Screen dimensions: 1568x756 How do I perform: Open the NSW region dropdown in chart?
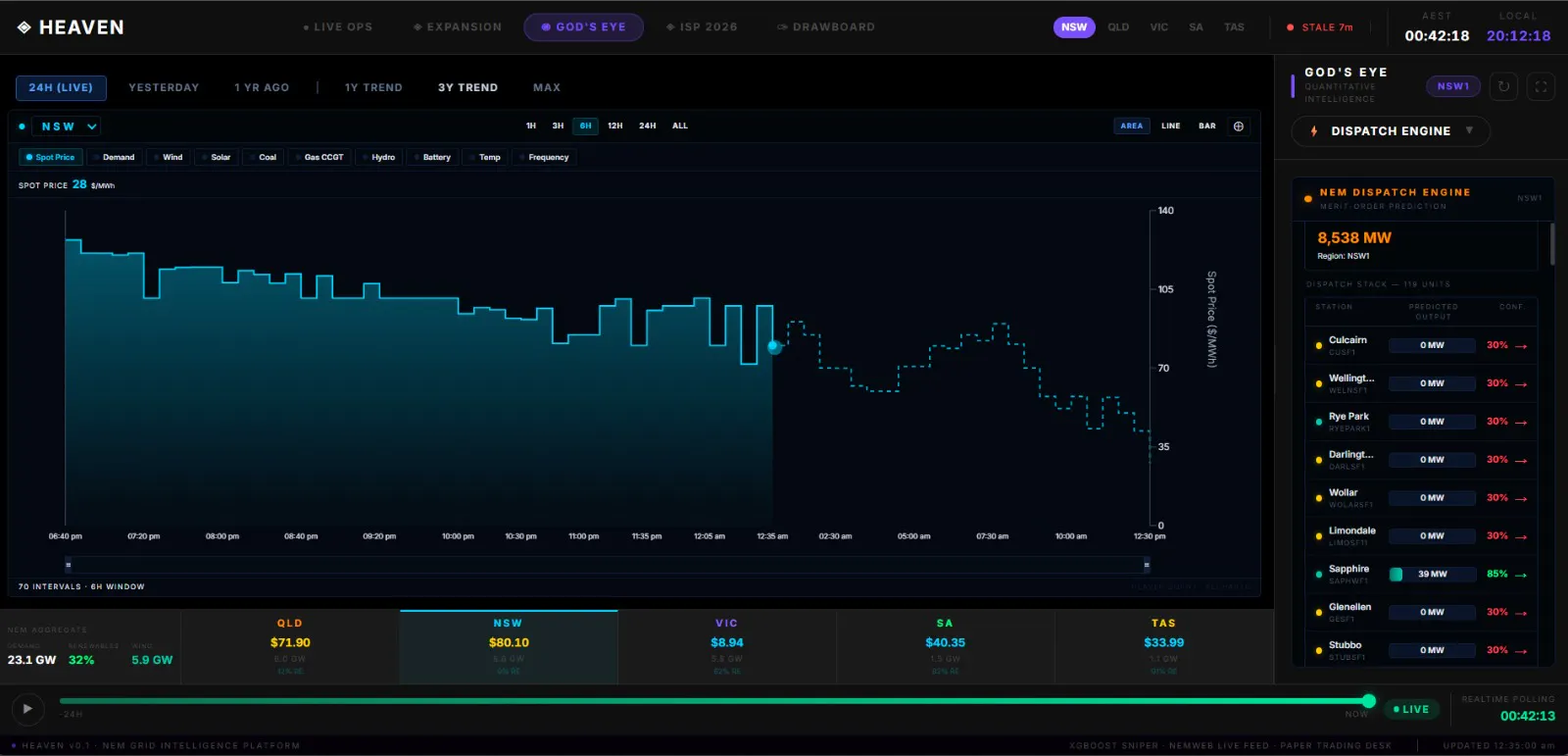point(67,126)
